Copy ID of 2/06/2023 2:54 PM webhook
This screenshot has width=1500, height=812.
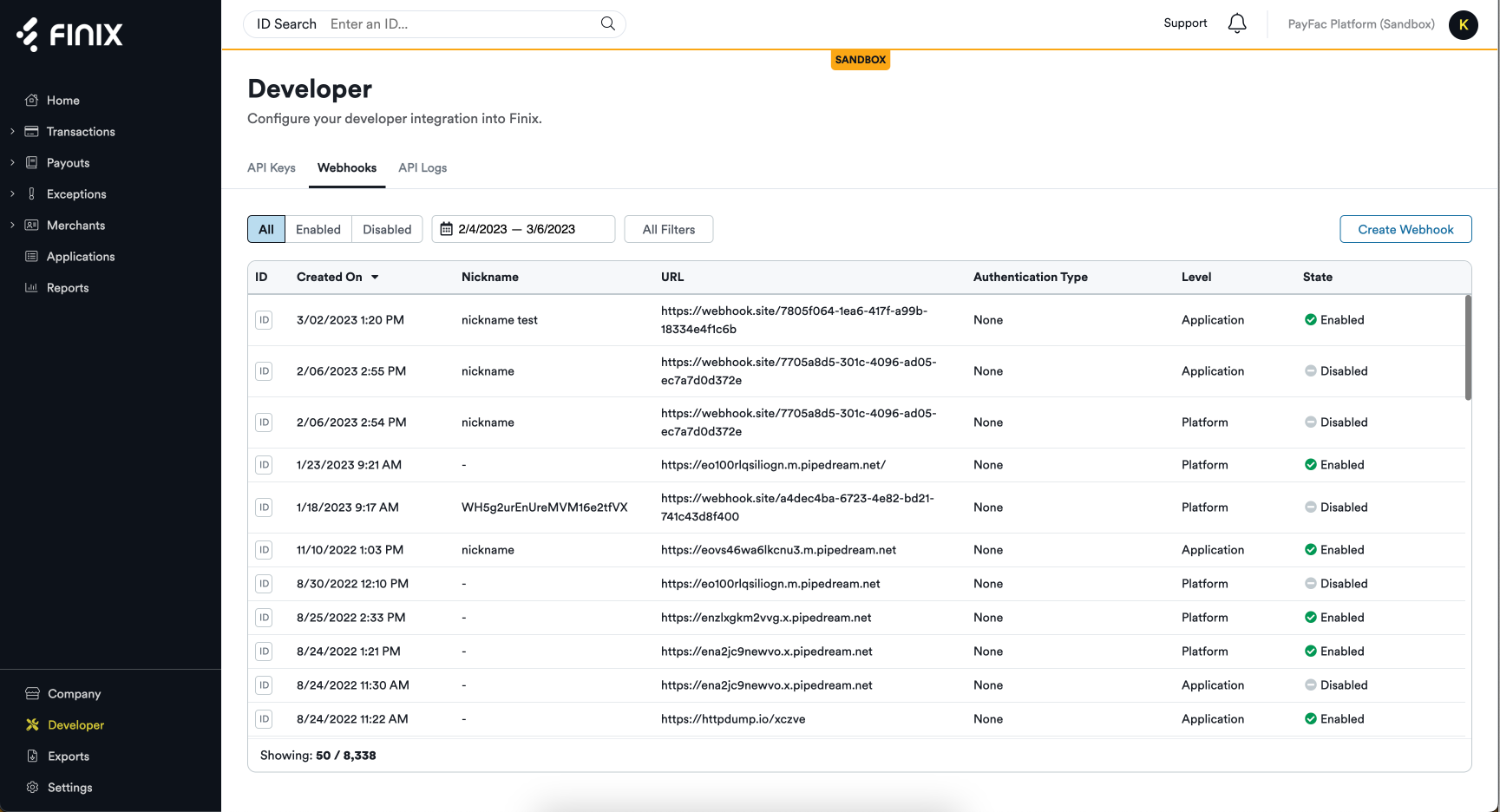[x=264, y=422]
